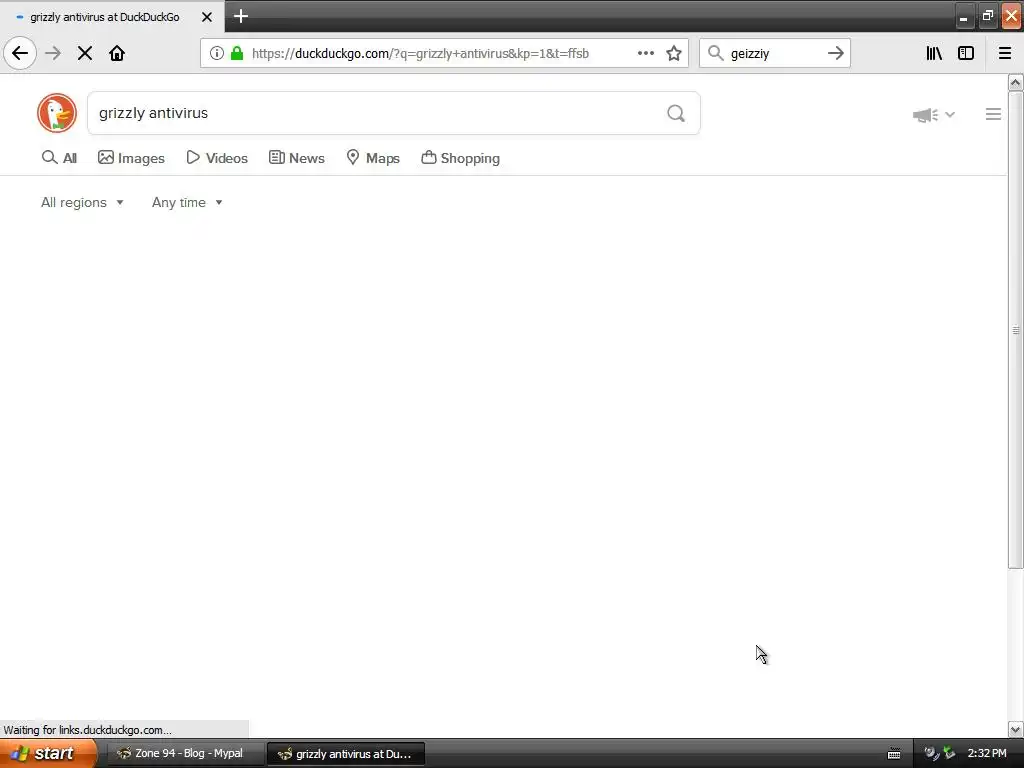The height and width of the screenshot is (768, 1024).
Task: Run search with DuckDuckGo magnifier button
Action: pyautogui.click(x=676, y=113)
